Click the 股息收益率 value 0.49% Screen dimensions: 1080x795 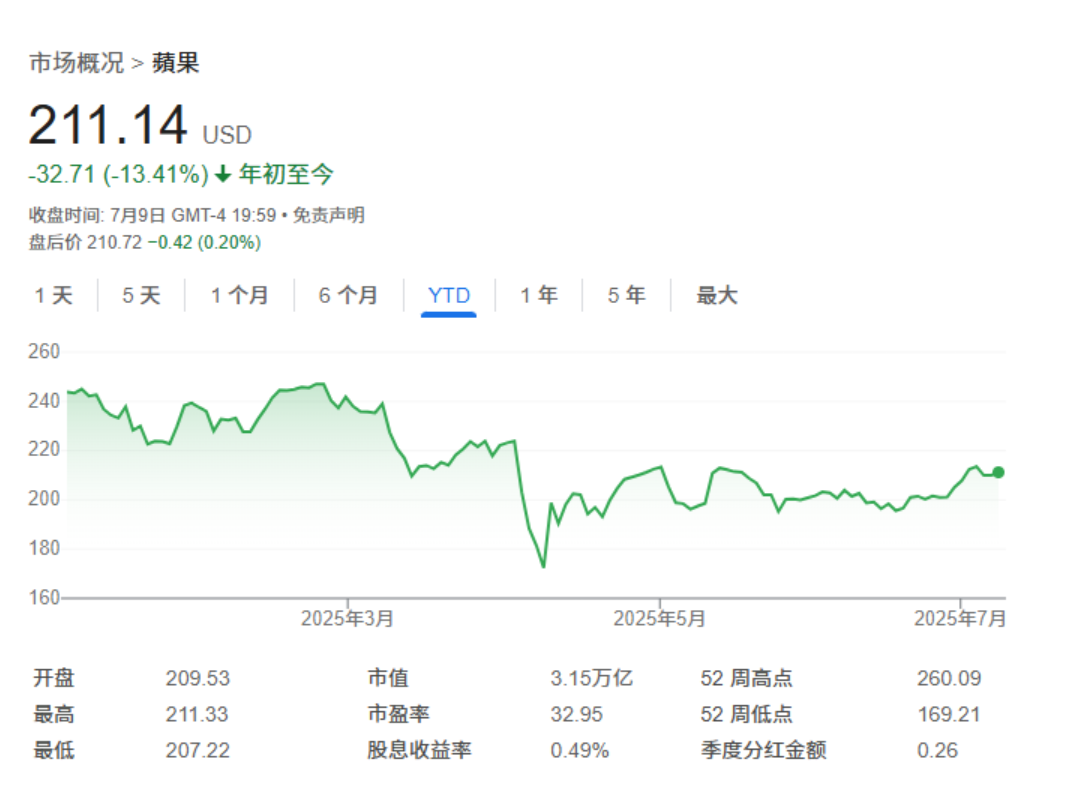click(580, 750)
